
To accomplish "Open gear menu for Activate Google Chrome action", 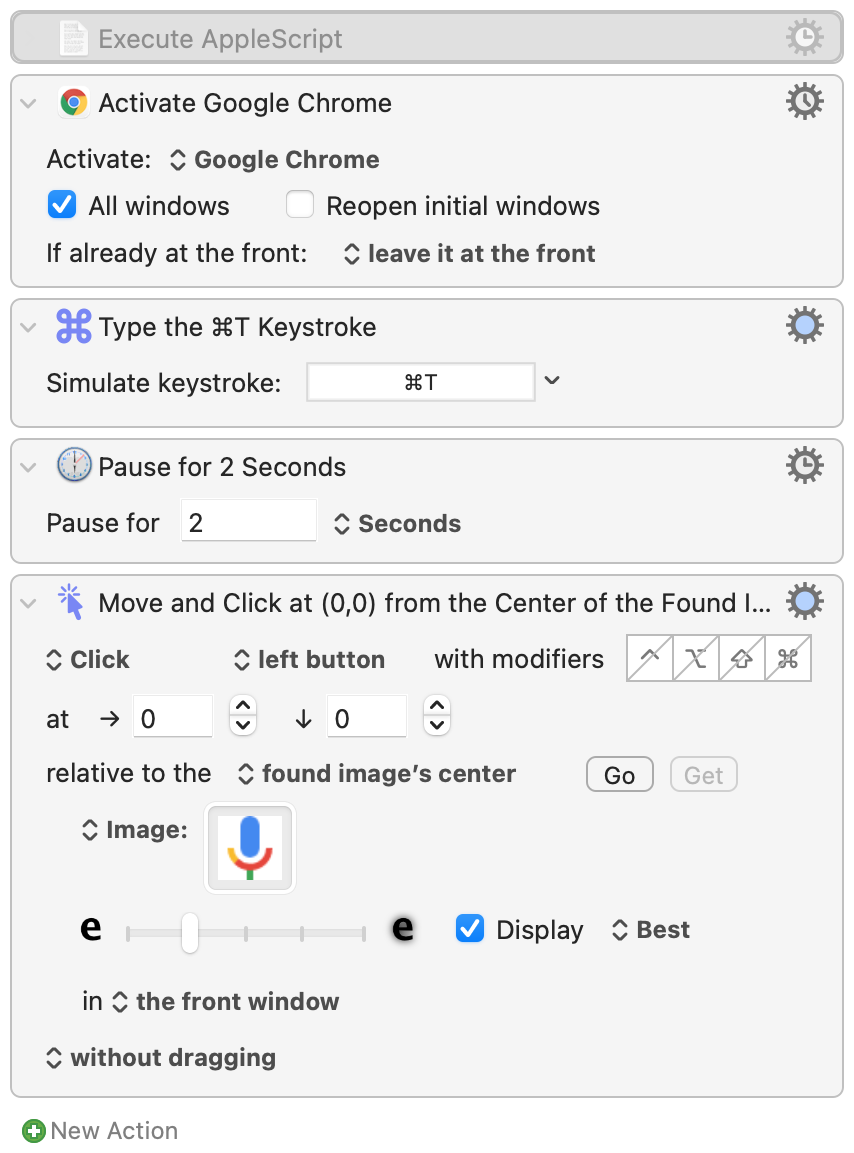I will pyautogui.click(x=804, y=101).
